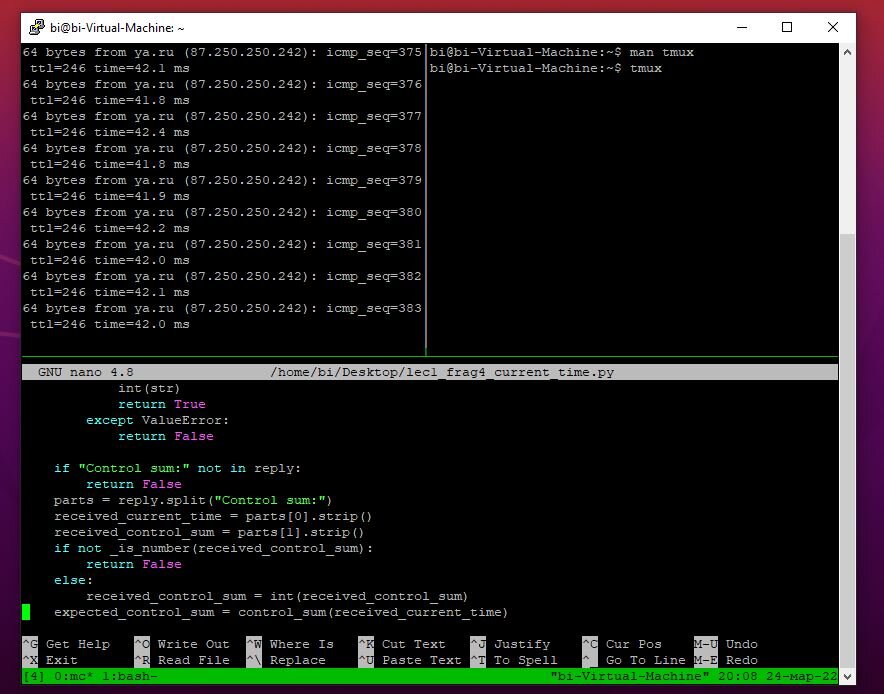The image size is (884, 694).
Task: Click the 'time=42.4 ms' ping result
Action: 142,132
